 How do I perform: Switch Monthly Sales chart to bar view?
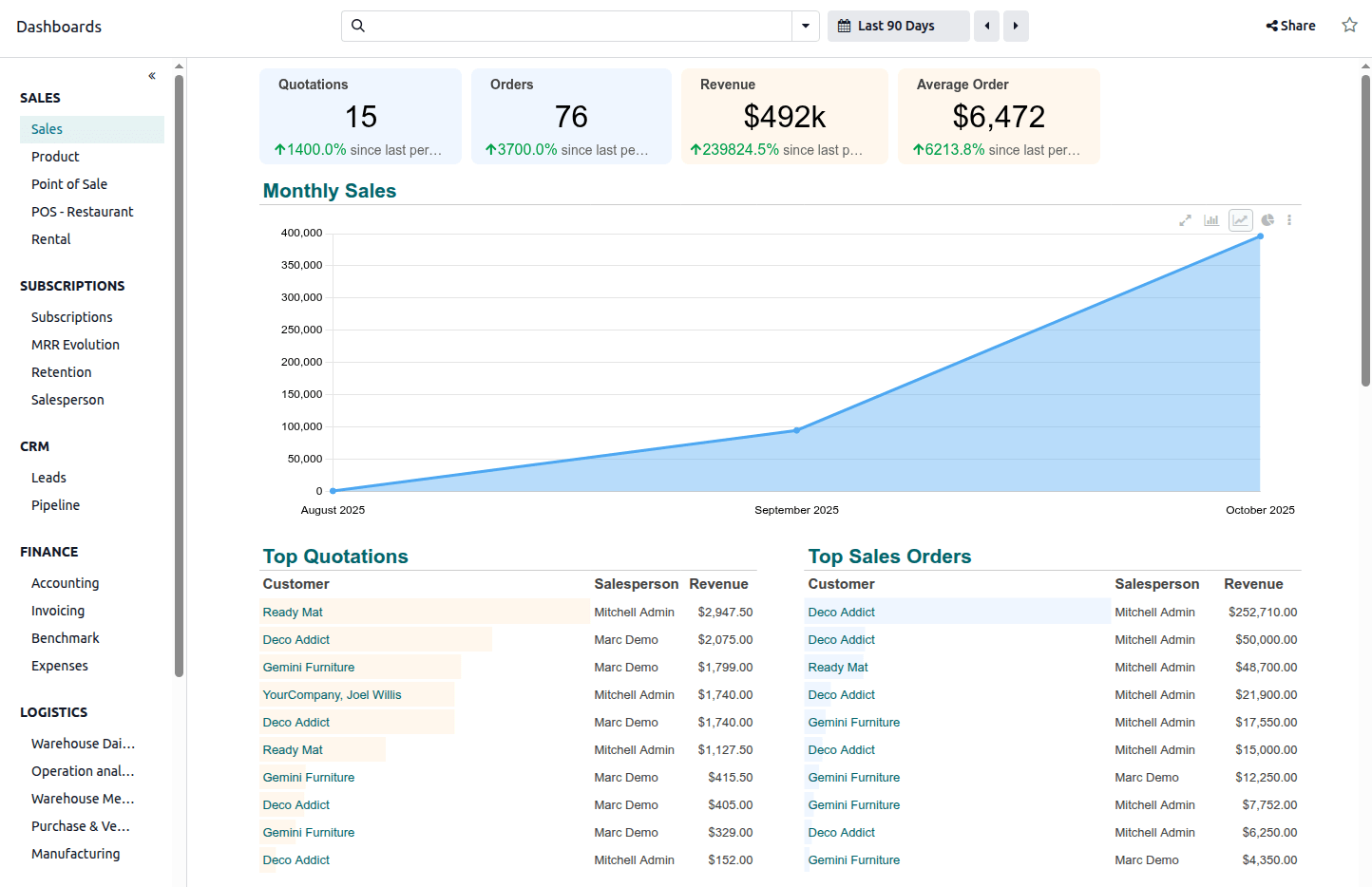tap(1211, 220)
